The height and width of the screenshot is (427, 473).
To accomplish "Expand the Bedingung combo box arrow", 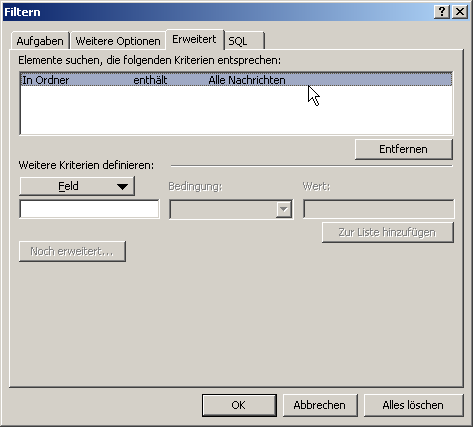I will pos(284,209).
